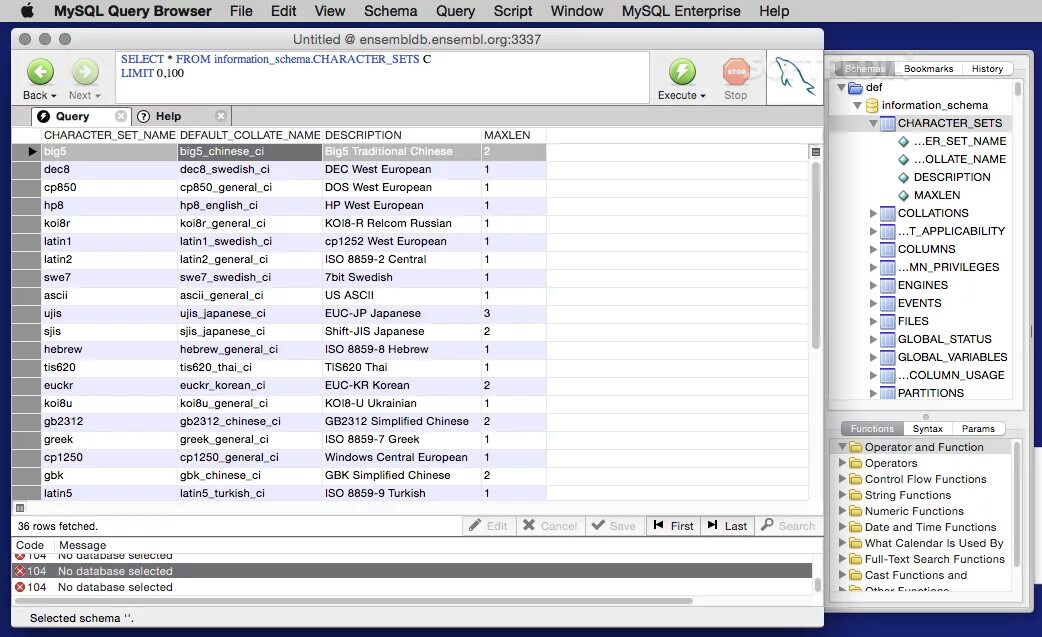Click the information_schema database icon

click(872, 106)
